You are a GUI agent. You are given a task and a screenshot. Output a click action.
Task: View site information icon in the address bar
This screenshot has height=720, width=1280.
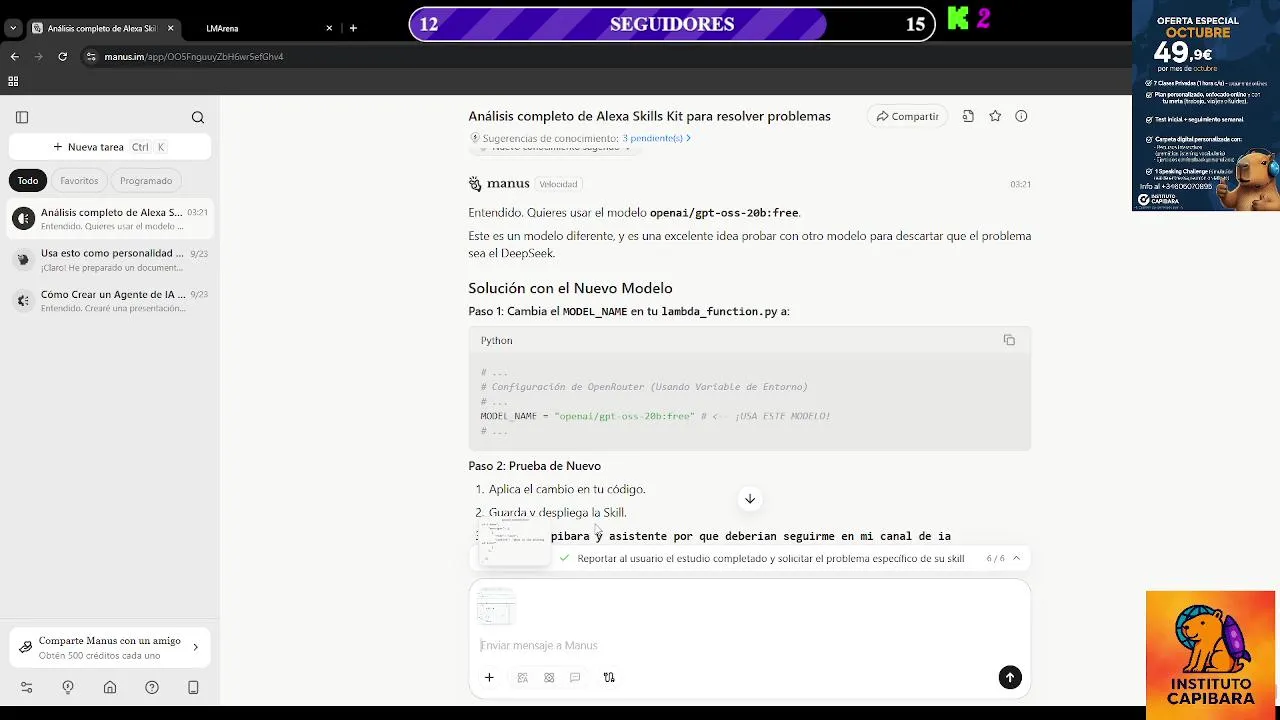90,57
